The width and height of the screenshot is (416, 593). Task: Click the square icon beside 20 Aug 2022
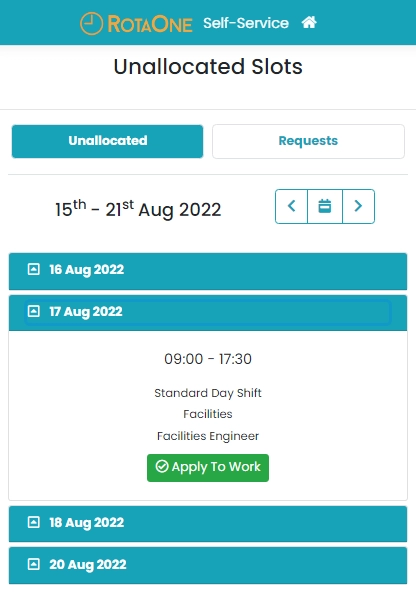coord(34,564)
